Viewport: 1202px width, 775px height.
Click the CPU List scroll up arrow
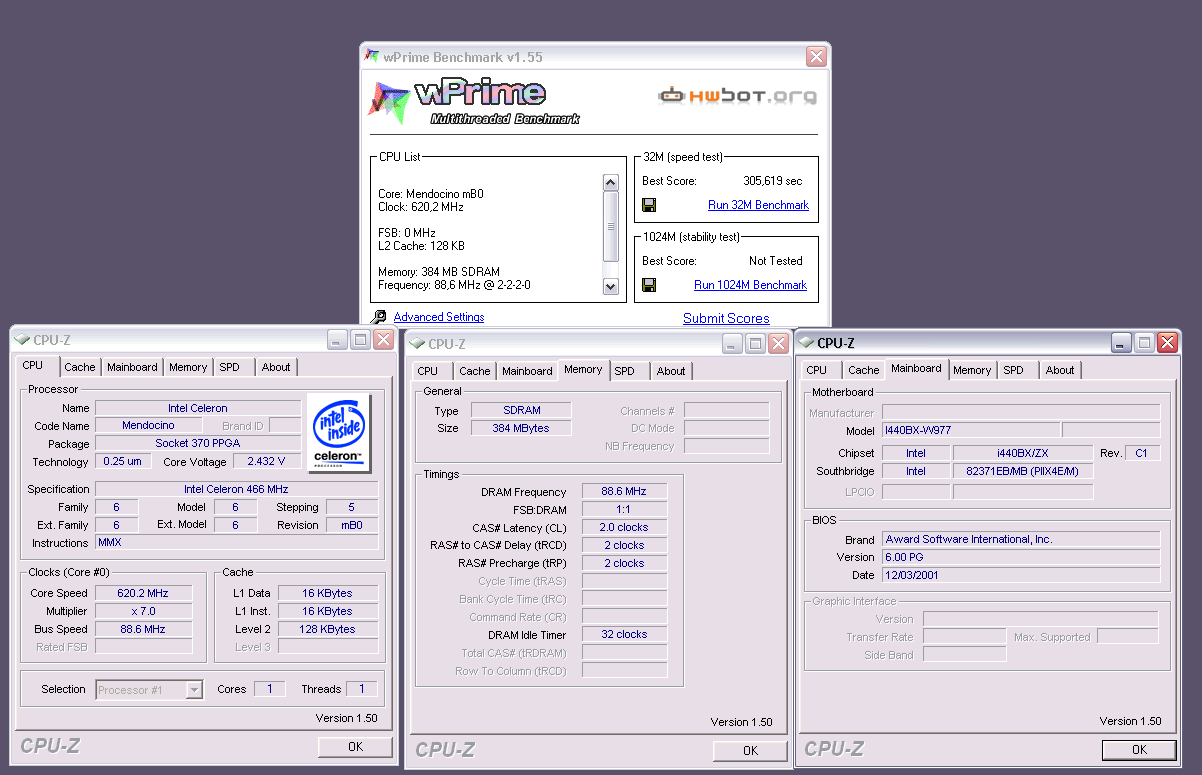tap(611, 182)
